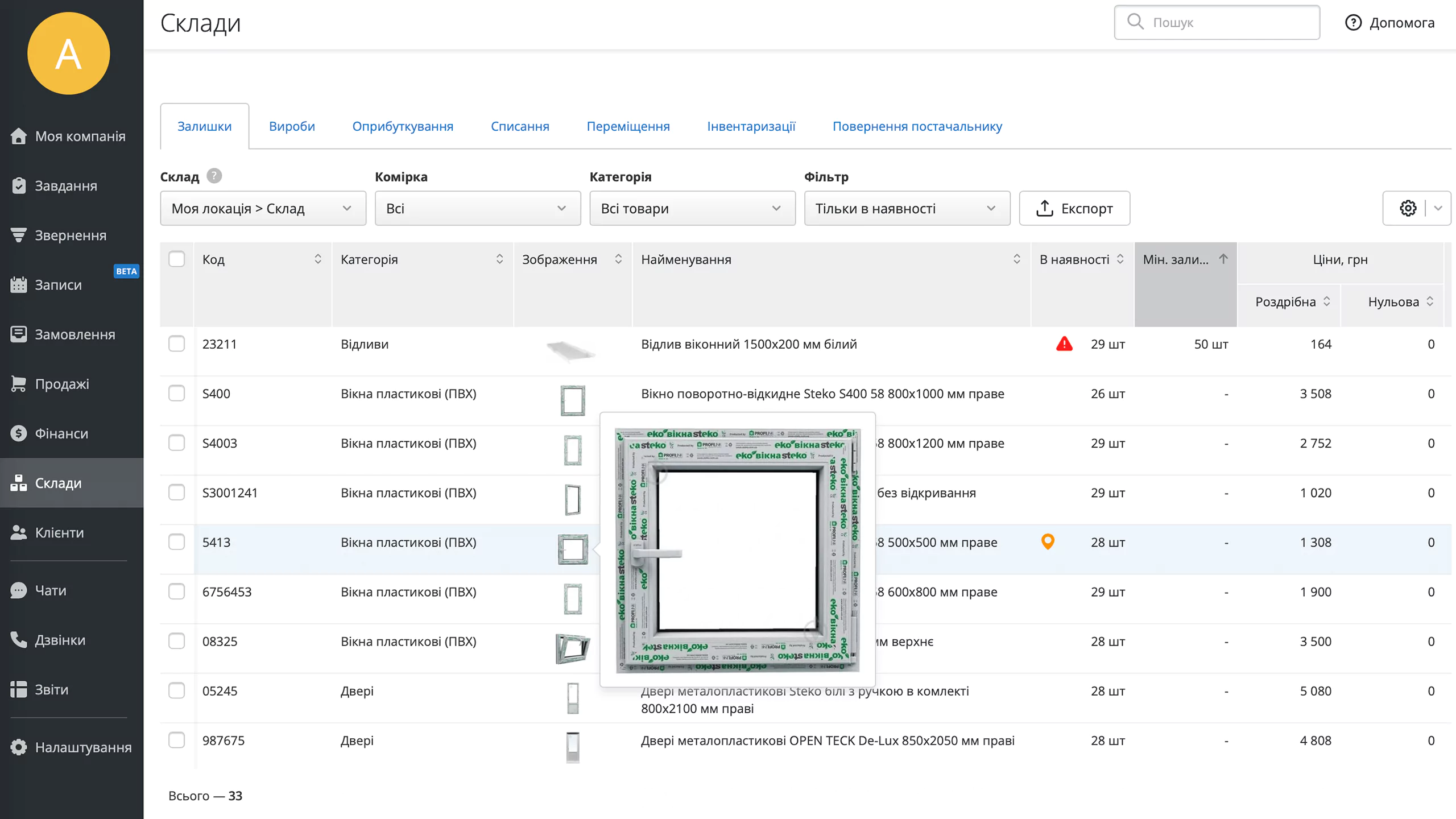Click the yellow account avatar A

[69, 53]
